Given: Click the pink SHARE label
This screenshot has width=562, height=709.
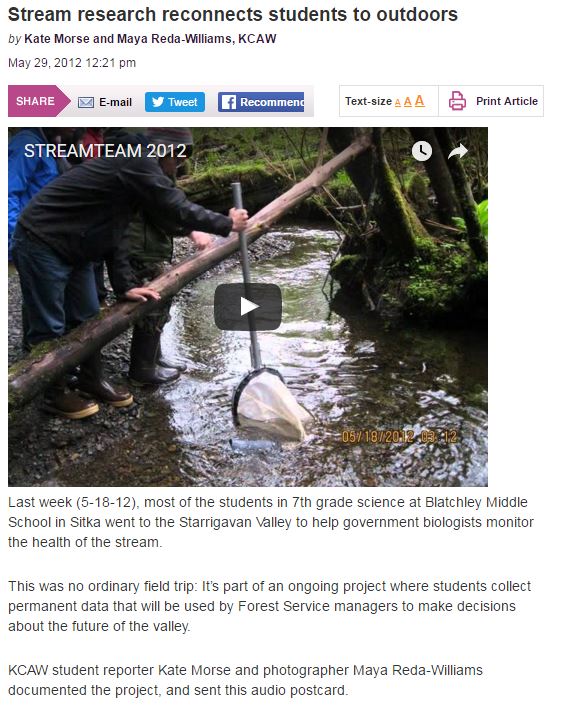Looking at the screenshot, I should 35,101.
